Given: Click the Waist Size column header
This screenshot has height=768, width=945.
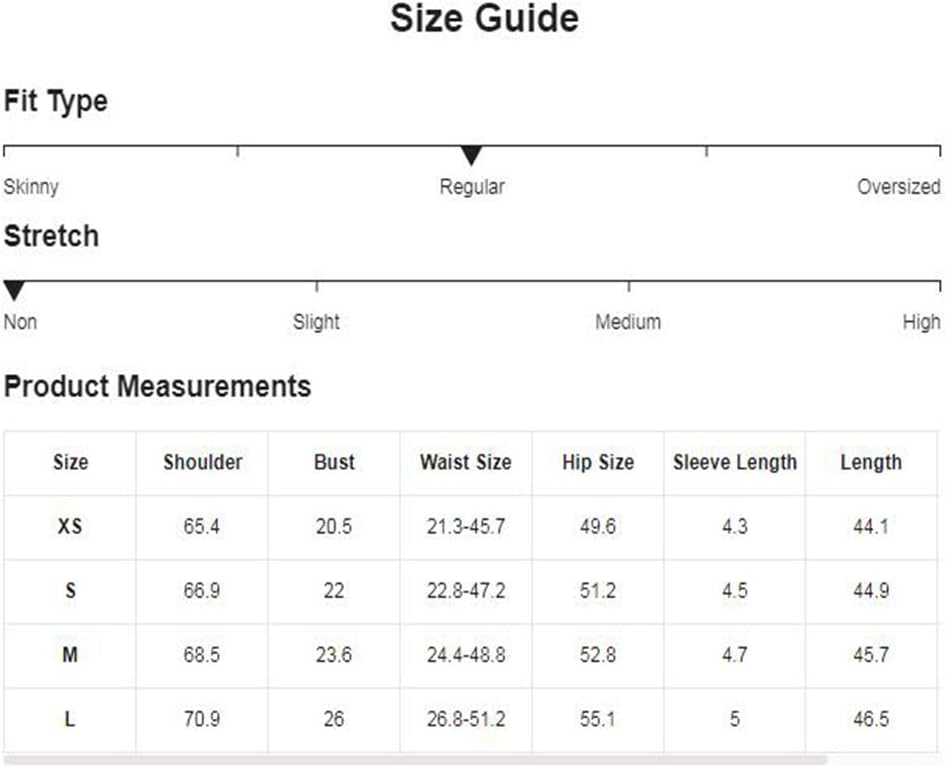Looking at the screenshot, I should pyautogui.click(x=466, y=462).
